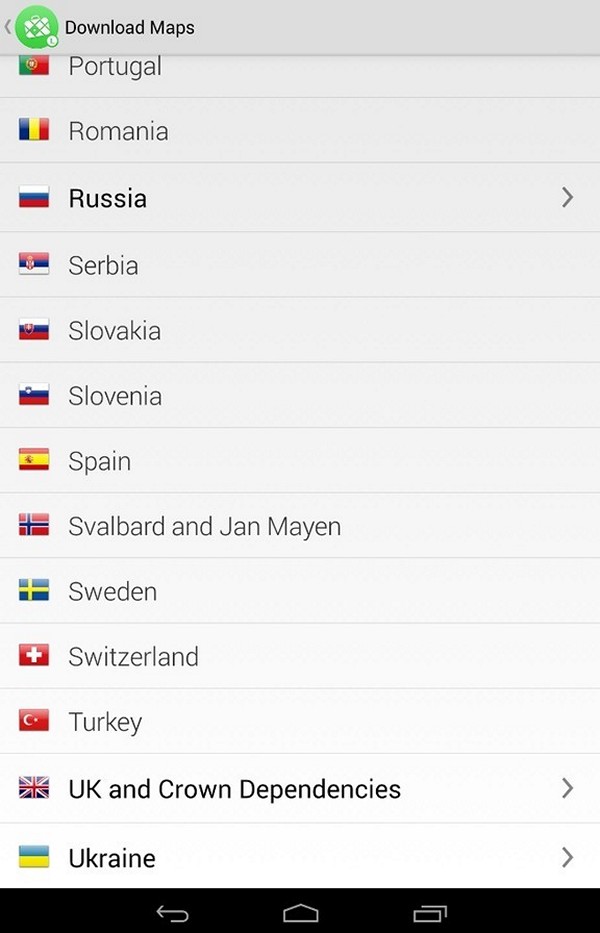Expand Russia regions with the chevron
Image resolution: width=600 pixels, height=933 pixels.
click(x=567, y=197)
